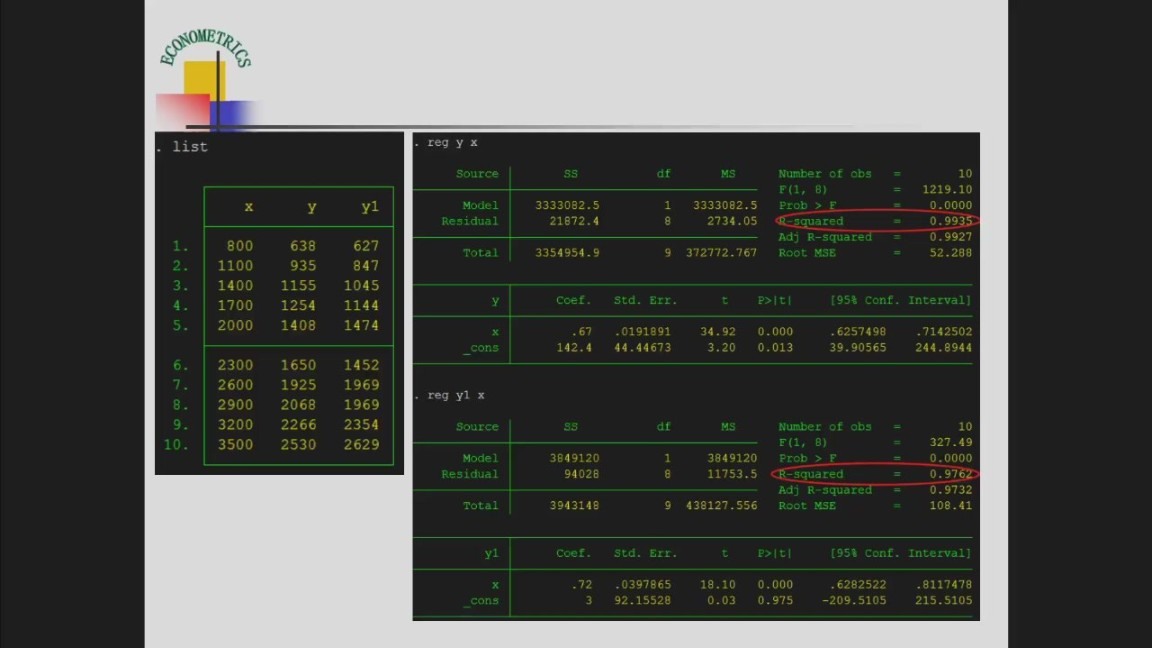Viewport: 1152px width, 648px height.
Task: Select the y1 value 627 in row 1
Action: (366, 246)
